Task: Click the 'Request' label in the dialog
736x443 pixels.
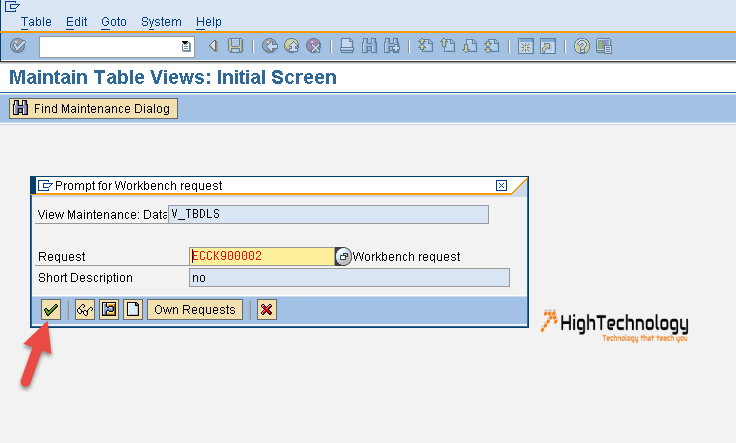Action: pyautogui.click(x=61, y=257)
